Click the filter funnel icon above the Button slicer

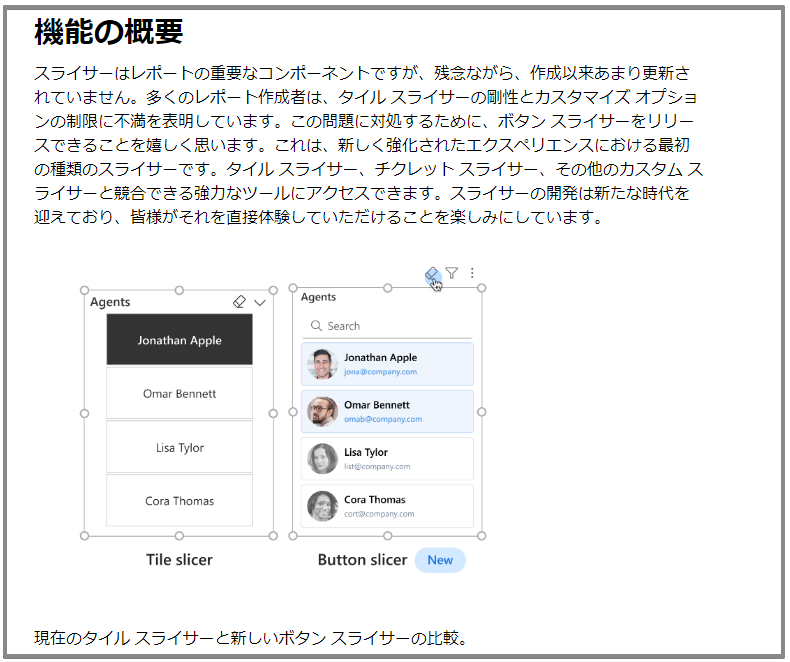(452, 273)
